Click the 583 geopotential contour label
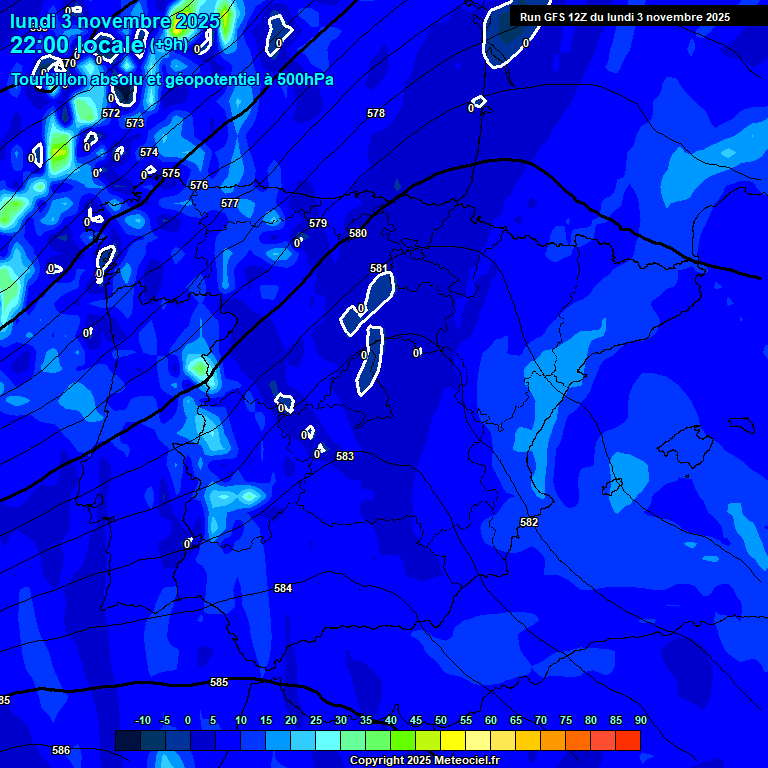 pos(345,456)
